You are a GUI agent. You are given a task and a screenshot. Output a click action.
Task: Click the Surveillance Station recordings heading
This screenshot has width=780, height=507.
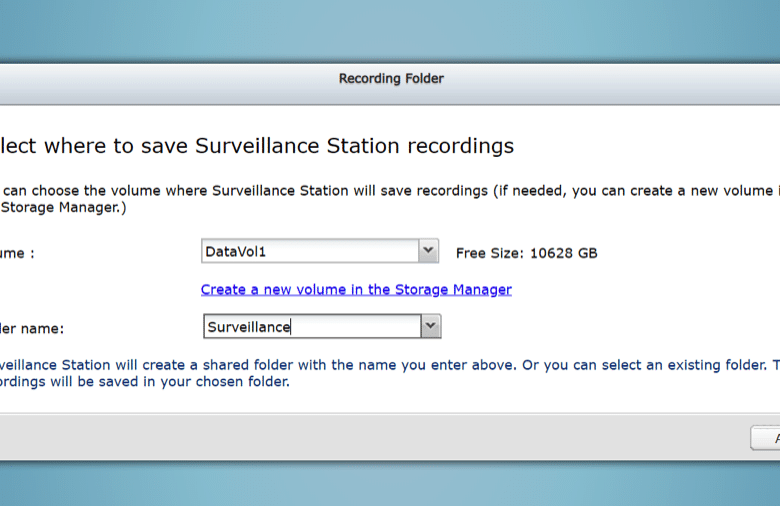point(257,146)
